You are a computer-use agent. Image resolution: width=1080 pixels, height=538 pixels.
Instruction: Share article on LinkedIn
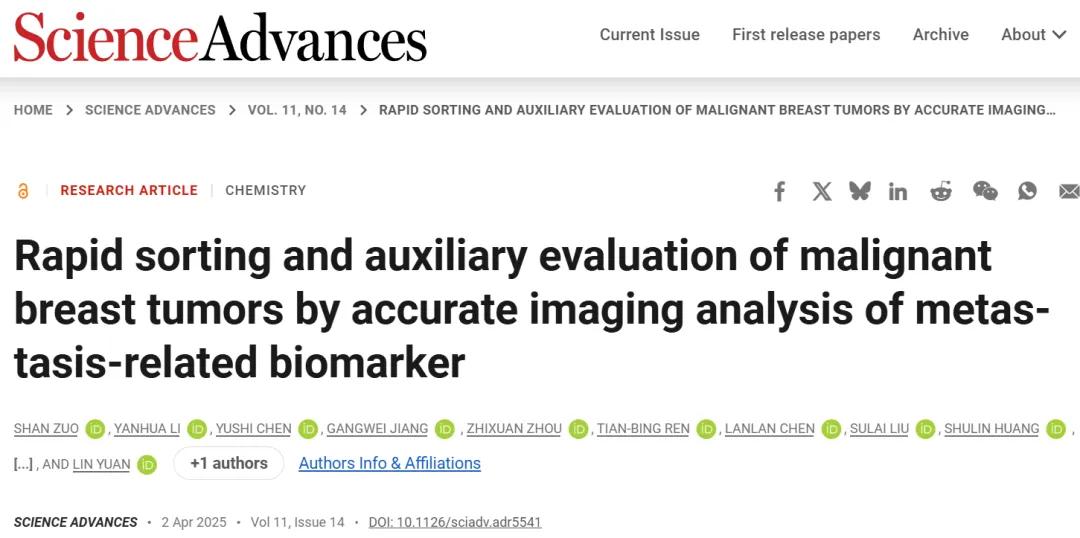click(x=897, y=191)
